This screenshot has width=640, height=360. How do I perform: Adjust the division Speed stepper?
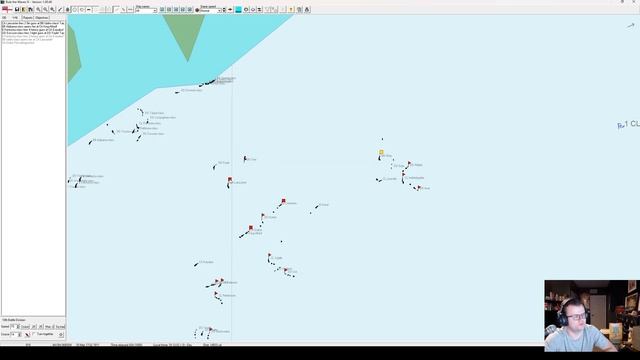pyautogui.click(x=18, y=327)
